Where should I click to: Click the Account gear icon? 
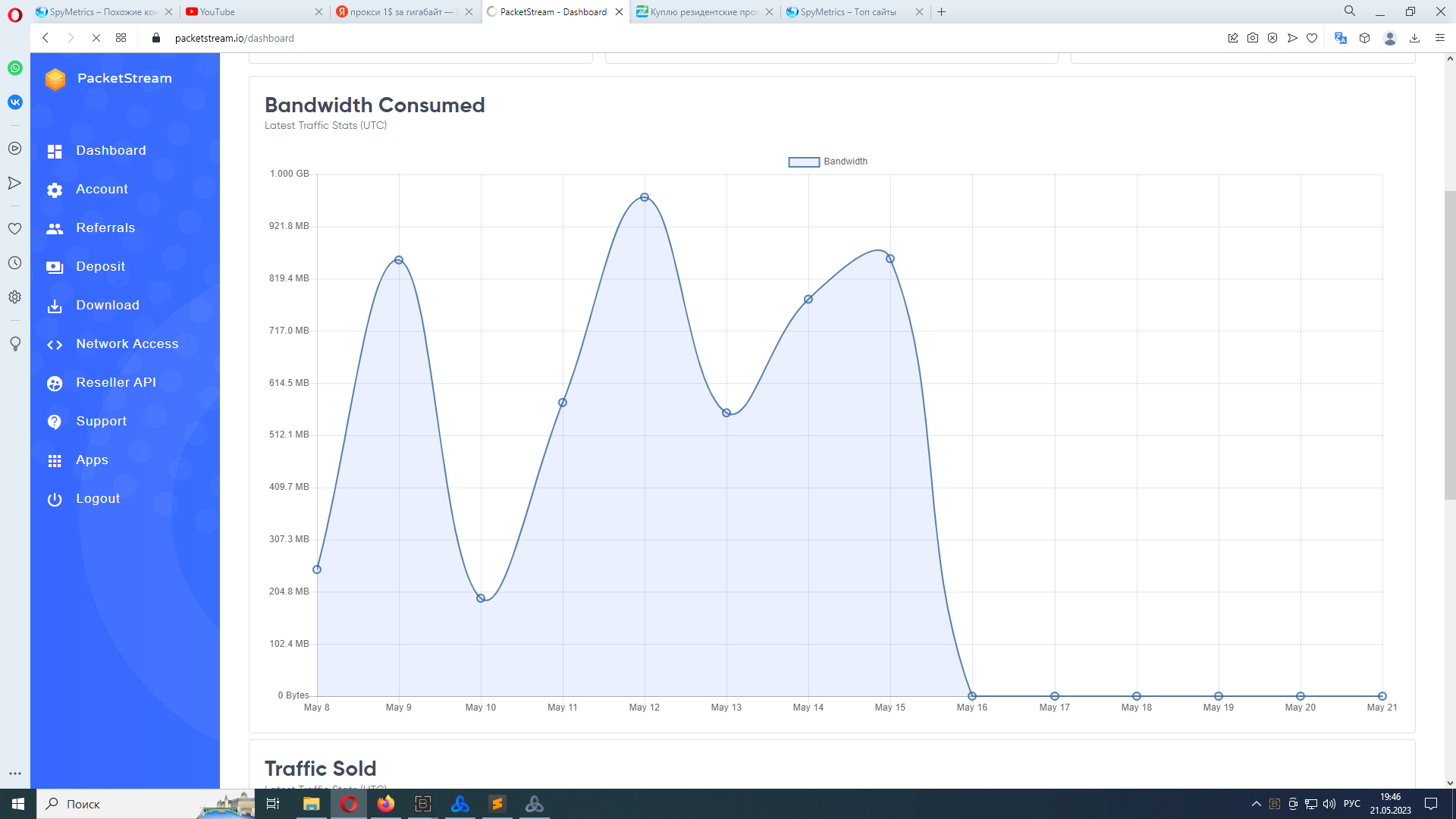(x=55, y=190)
